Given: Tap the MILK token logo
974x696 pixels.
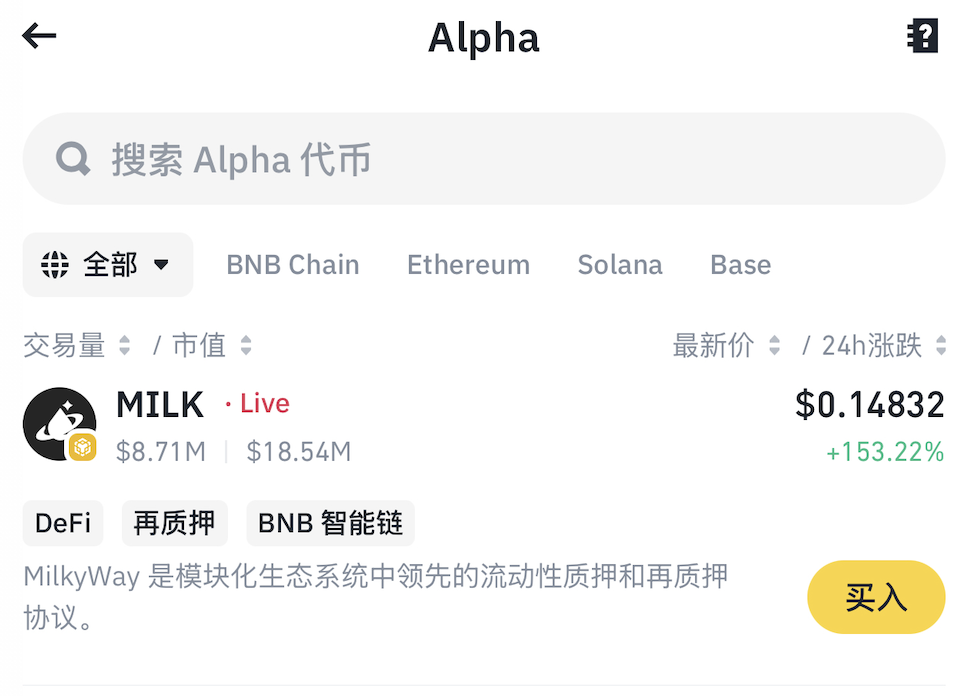Looking at the screenshot, I should (x=59, y=424).
